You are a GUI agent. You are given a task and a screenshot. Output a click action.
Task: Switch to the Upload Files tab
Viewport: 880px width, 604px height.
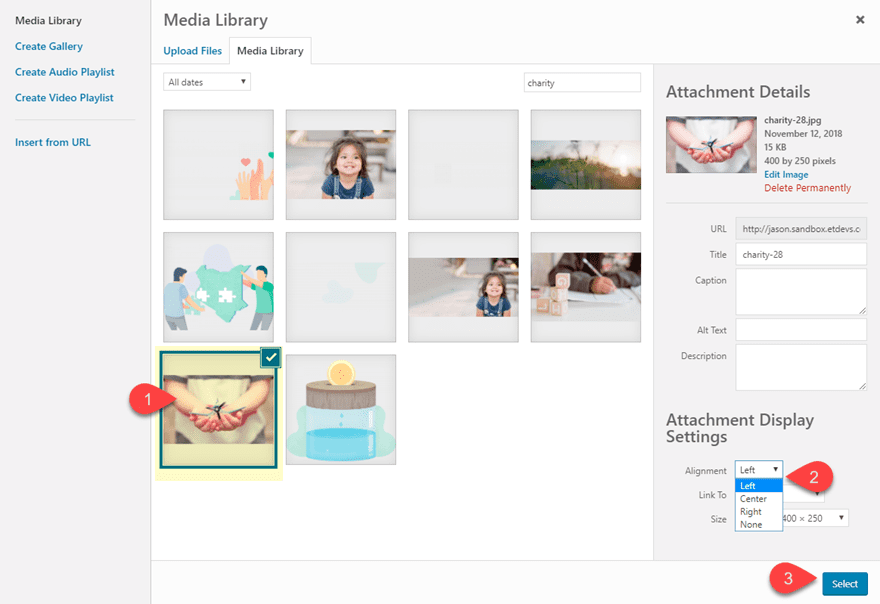pos(192,50)
